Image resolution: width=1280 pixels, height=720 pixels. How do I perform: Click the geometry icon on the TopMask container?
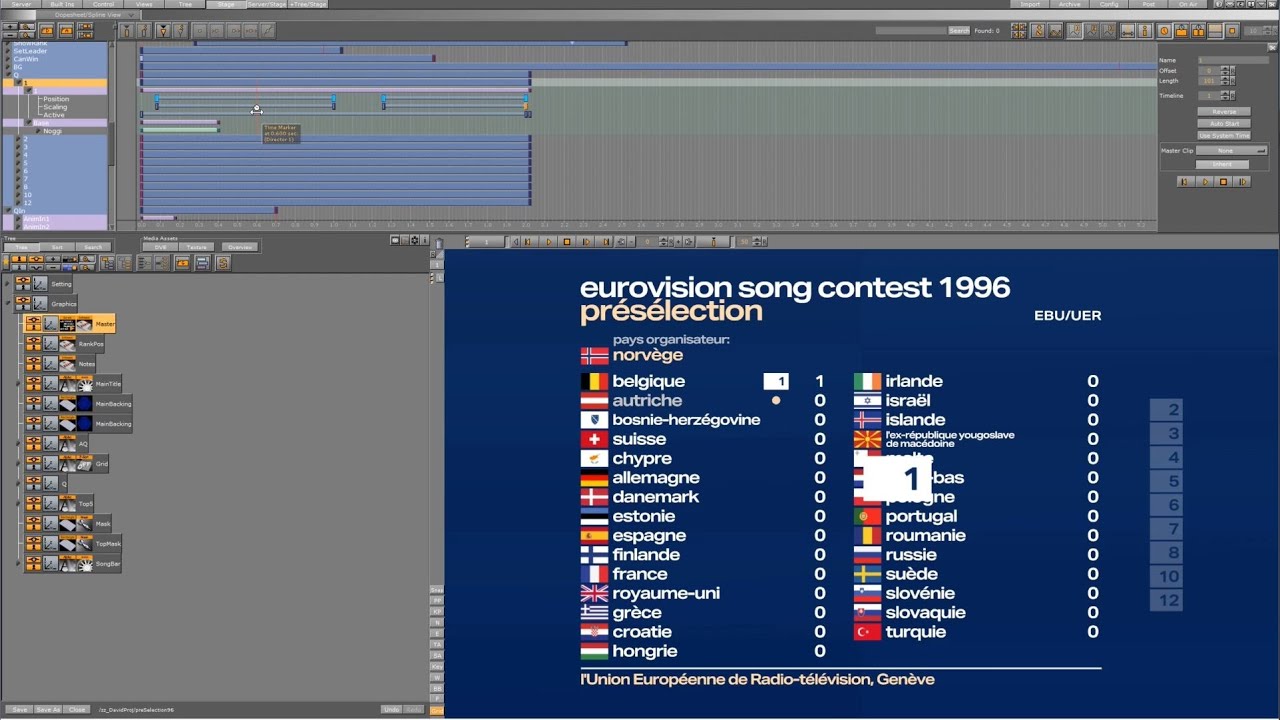[67, 544]
